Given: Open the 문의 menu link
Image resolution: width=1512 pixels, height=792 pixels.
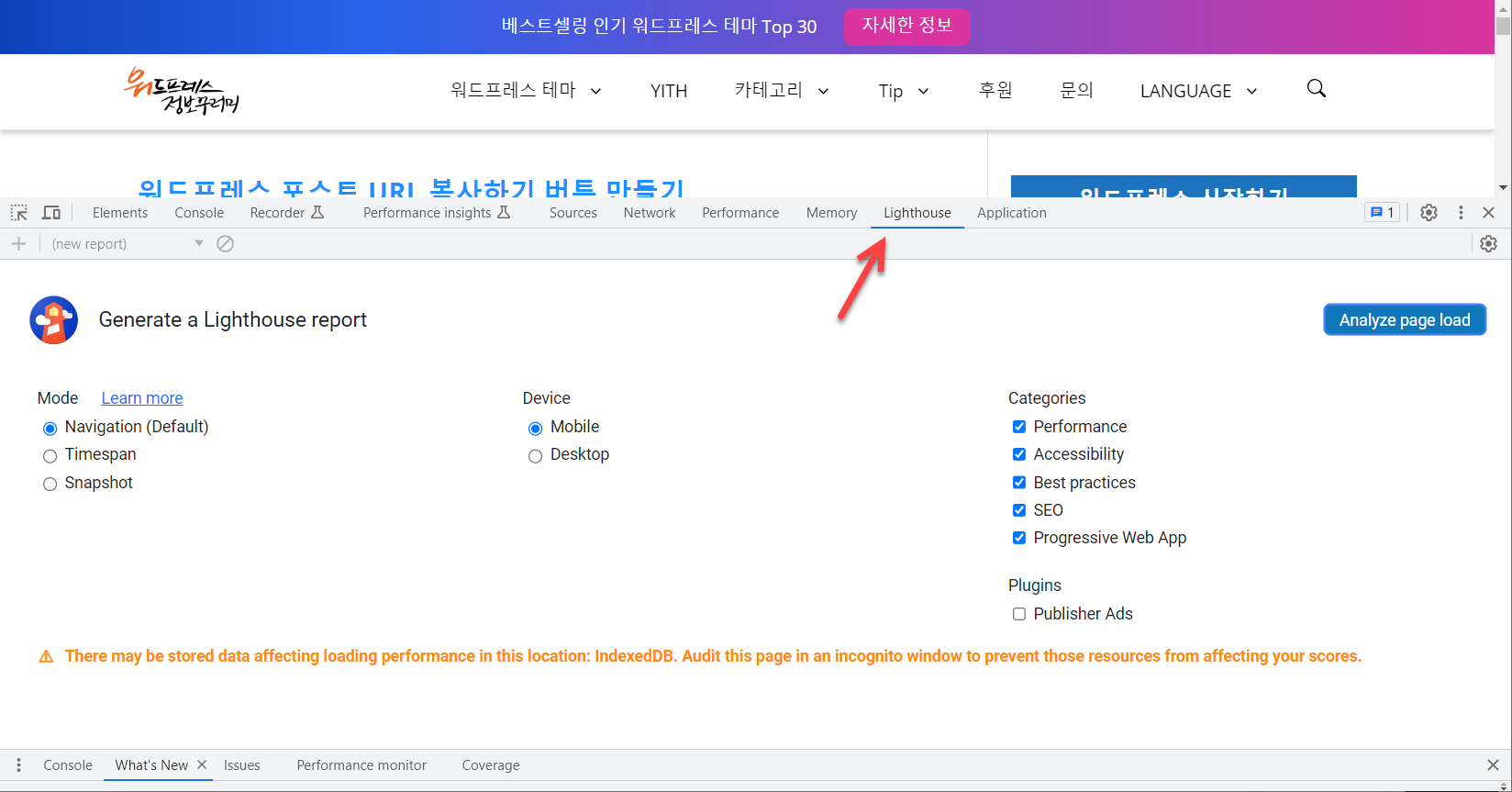Looking at the screenshot, I should [1076, 90].
